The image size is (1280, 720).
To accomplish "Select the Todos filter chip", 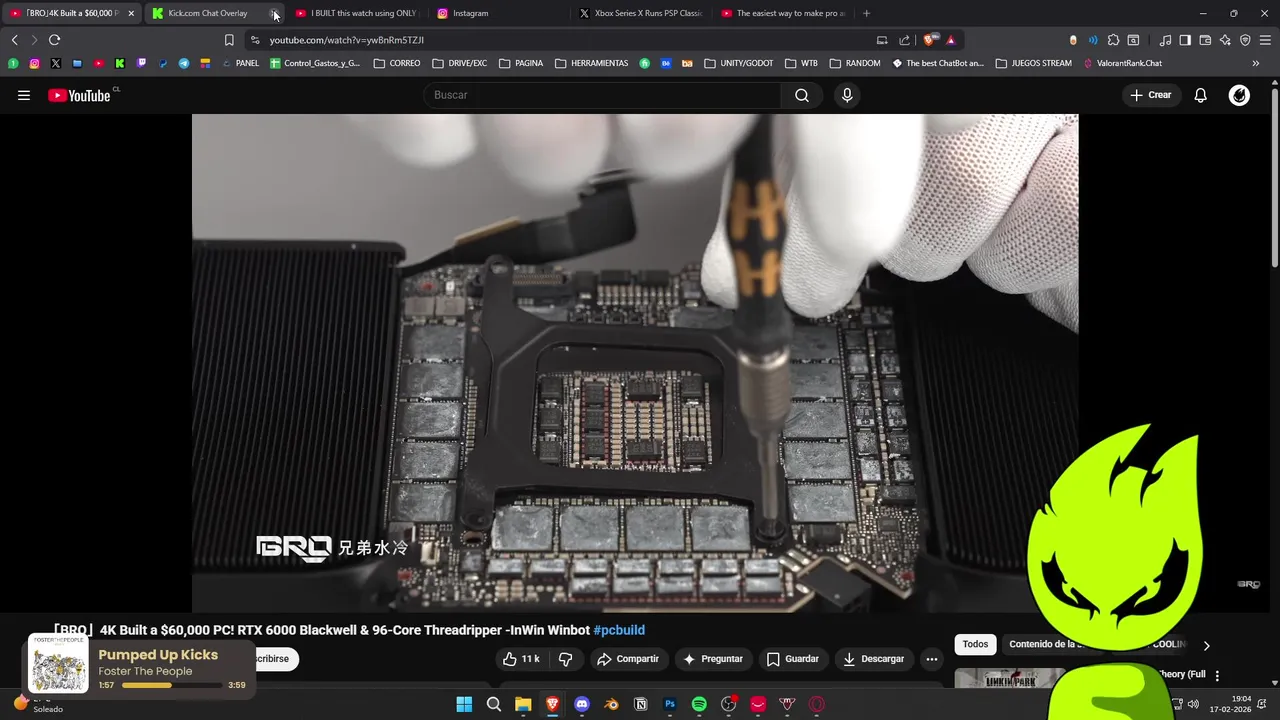I will (975, 644).
